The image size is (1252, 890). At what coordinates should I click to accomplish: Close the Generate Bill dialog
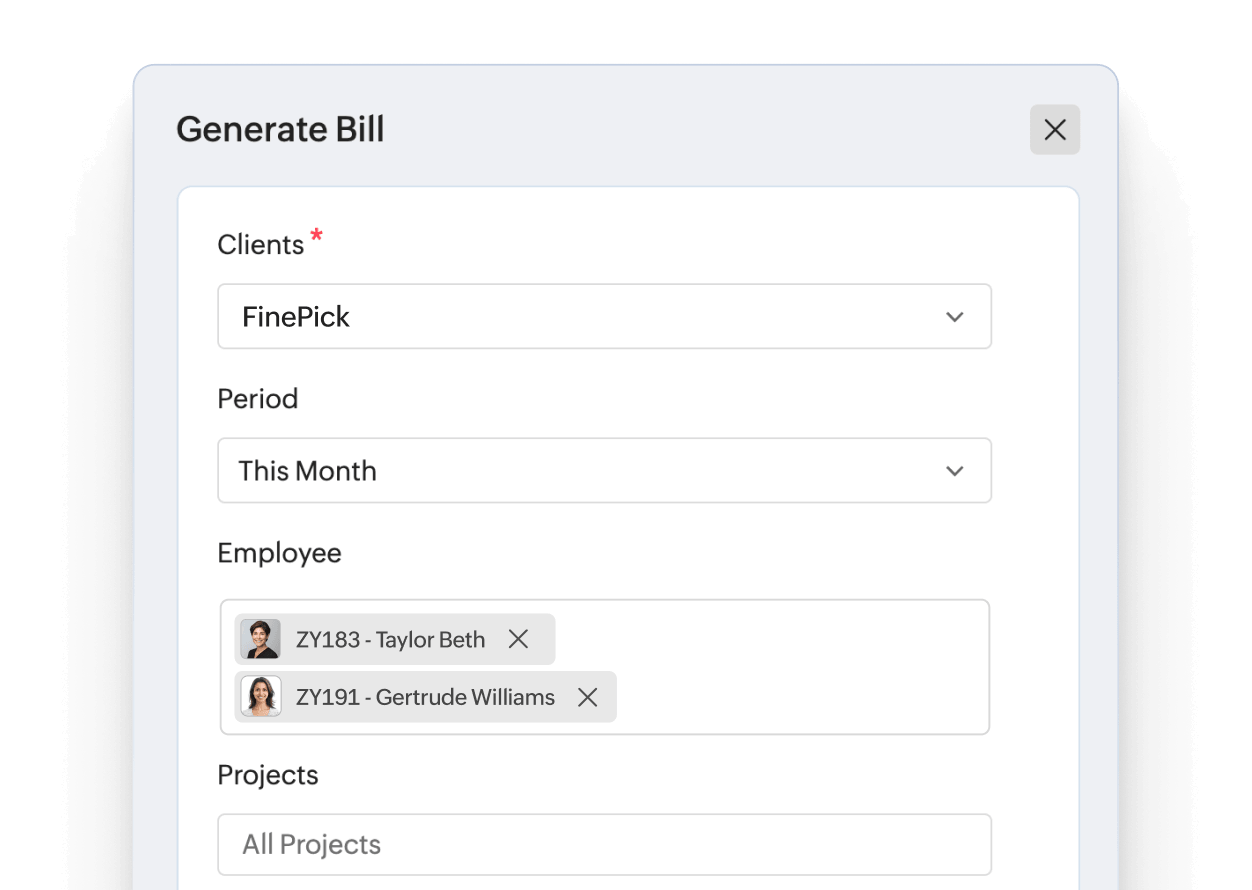[1054, 130]
